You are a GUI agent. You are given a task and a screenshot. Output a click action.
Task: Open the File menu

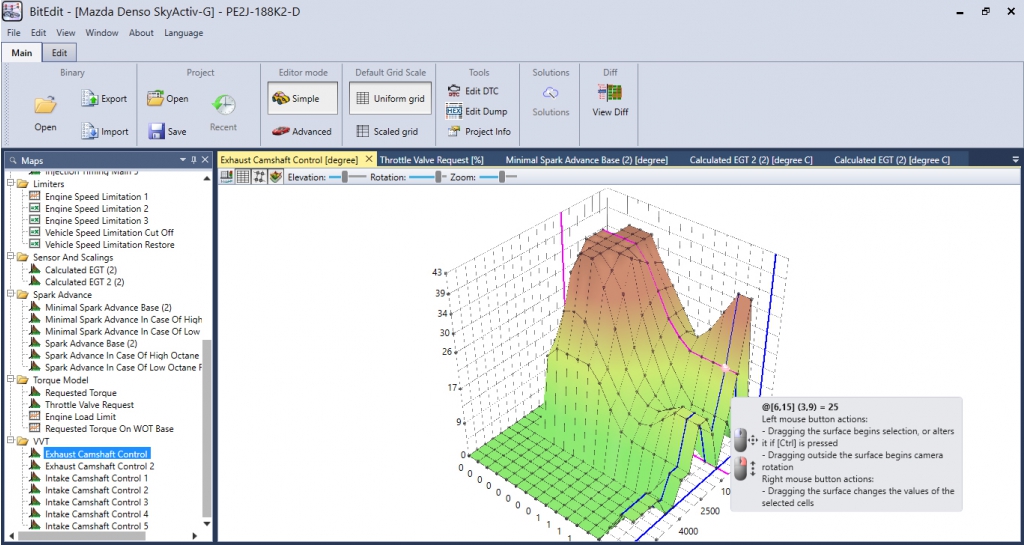[x=14, y=33]
